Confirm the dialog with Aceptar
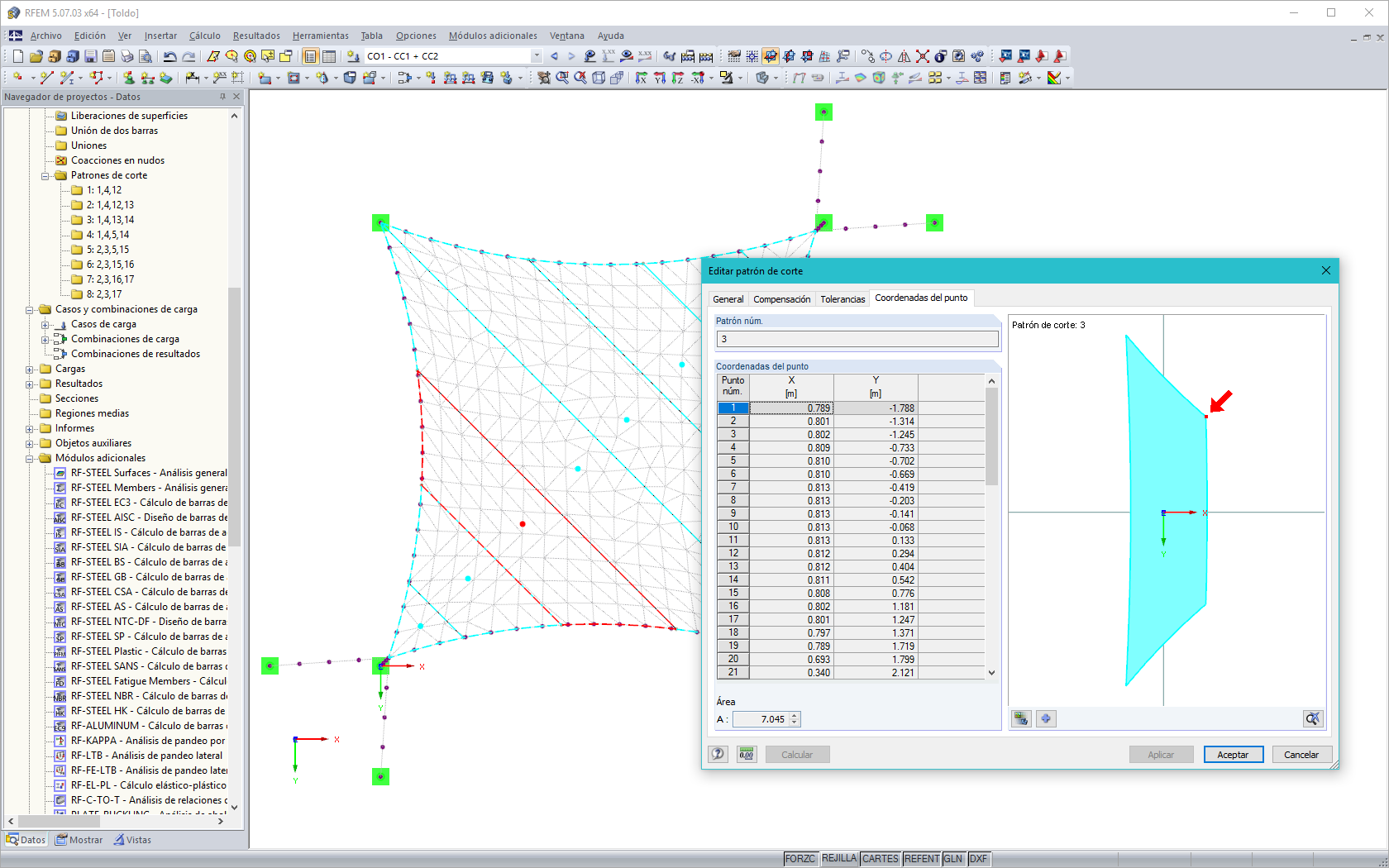 coord(1233,754)
